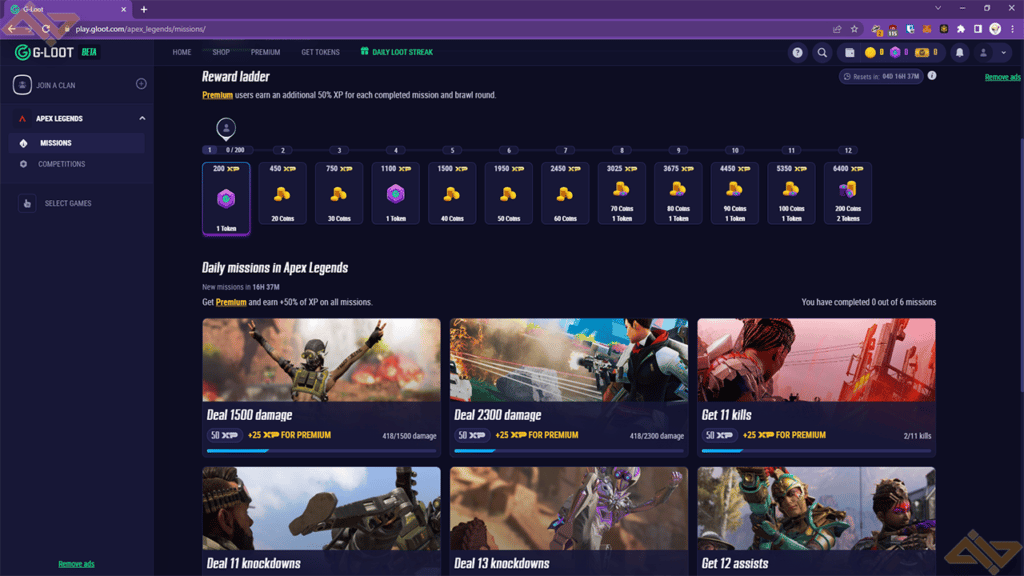This screenshot has width=1024, height=576.
Task: Click the profile avatar icon in header
Action: point(984,52)
